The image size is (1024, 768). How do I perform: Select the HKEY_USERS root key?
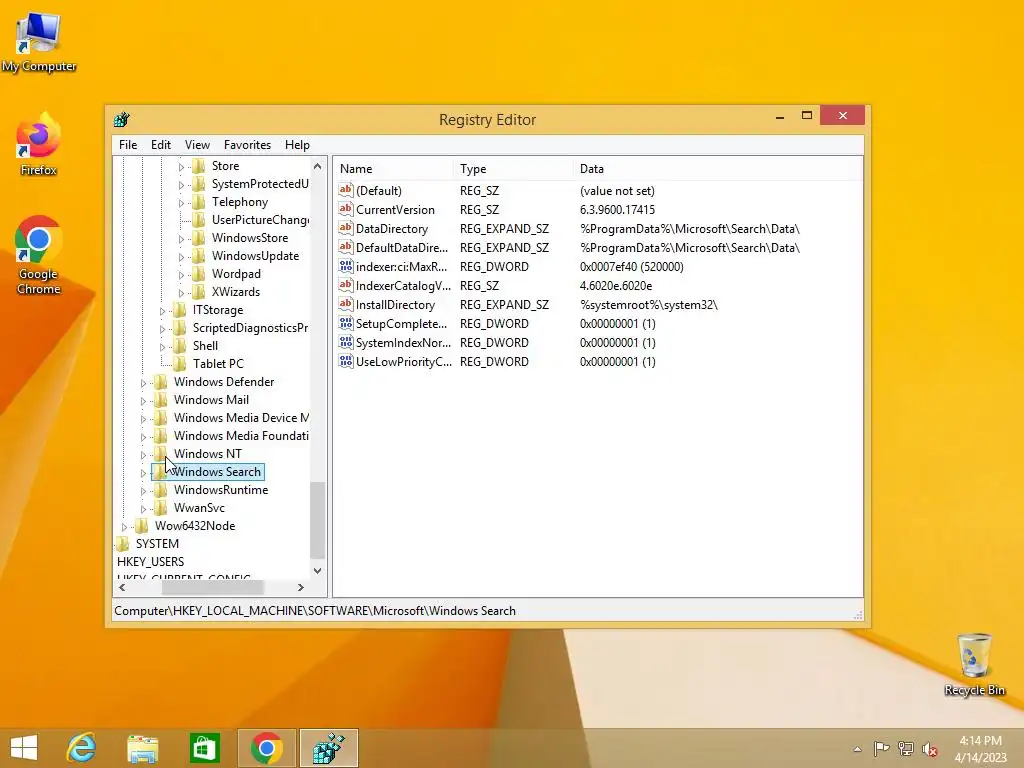pos(150,562)
